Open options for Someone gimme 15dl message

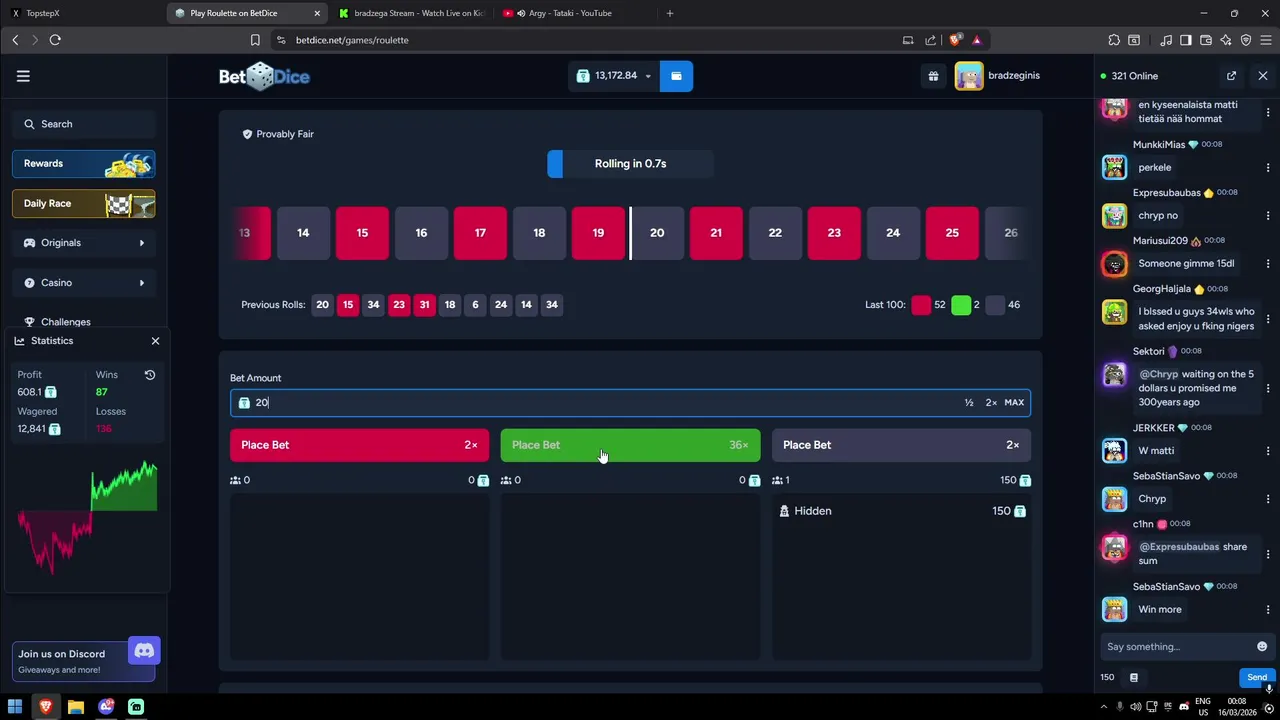coord(1268,264)
